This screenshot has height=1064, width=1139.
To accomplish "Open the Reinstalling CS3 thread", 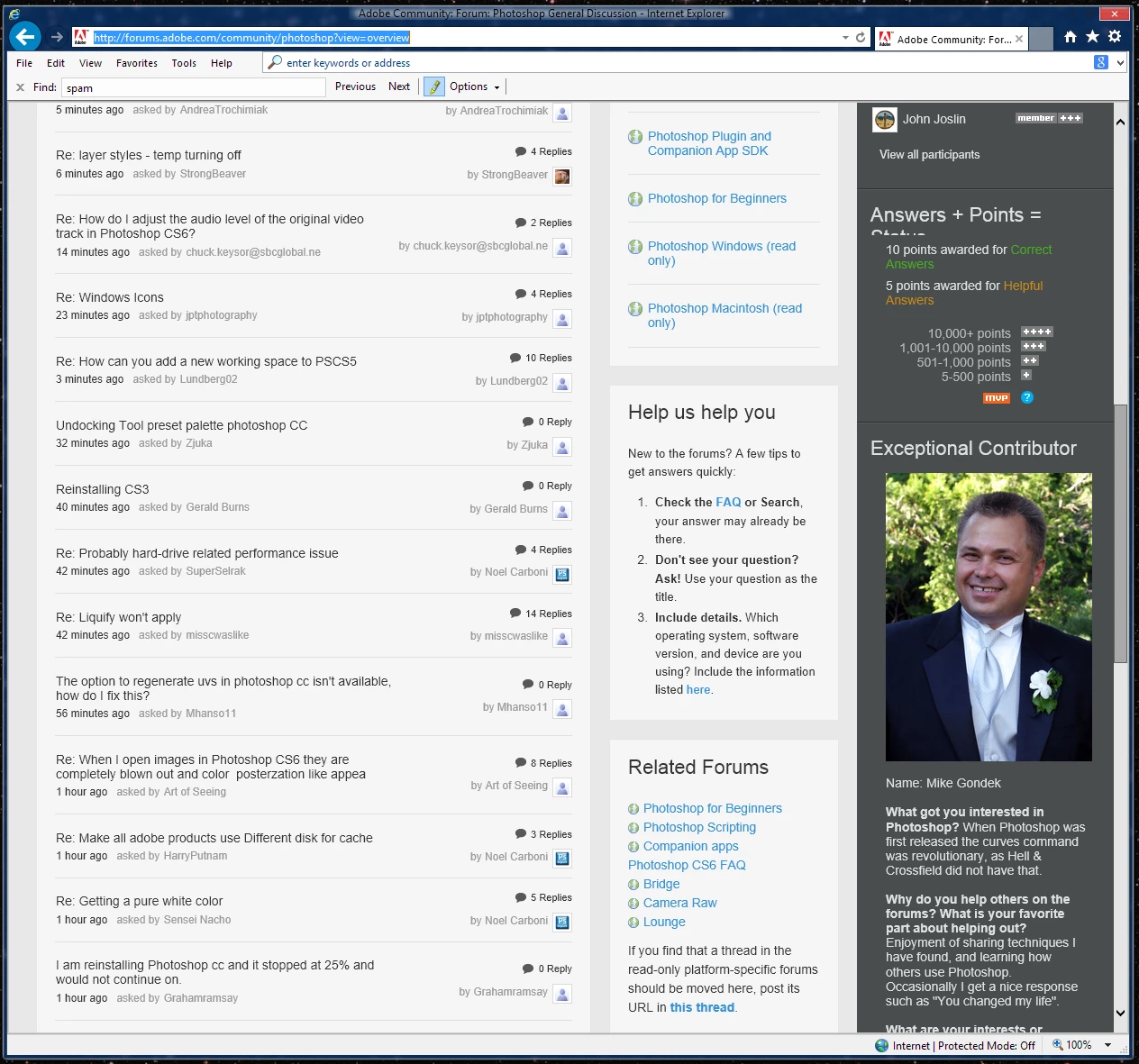I will click(x=103, y=489).
